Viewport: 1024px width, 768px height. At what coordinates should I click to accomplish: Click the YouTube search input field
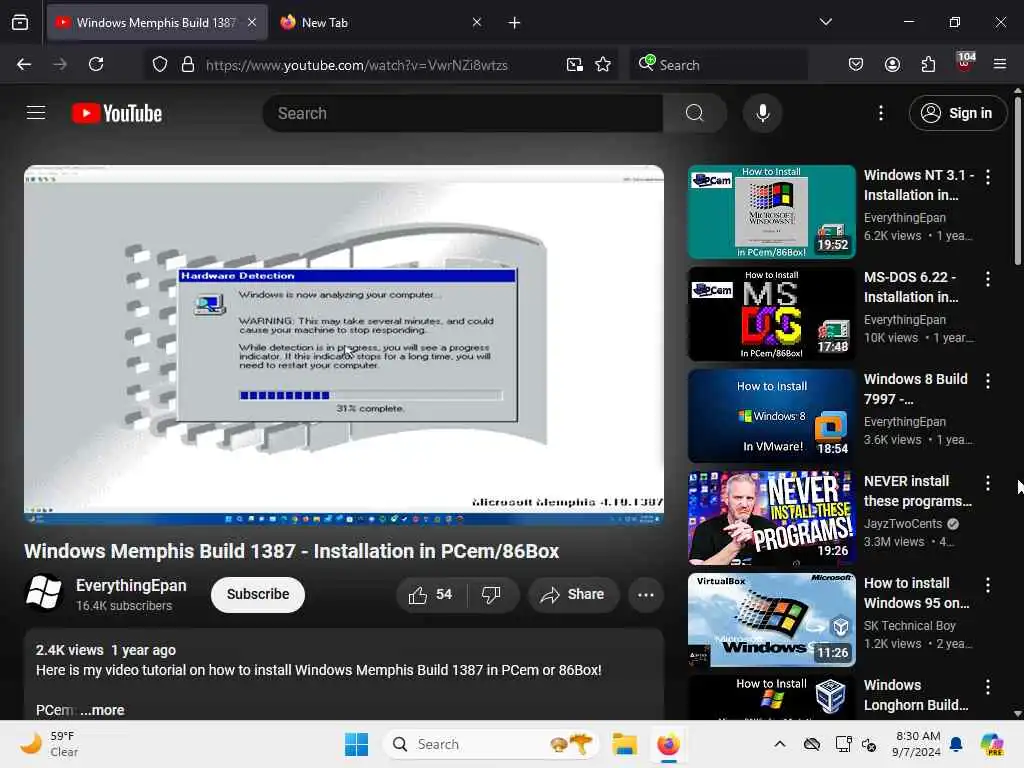click(x=463, y=113)
